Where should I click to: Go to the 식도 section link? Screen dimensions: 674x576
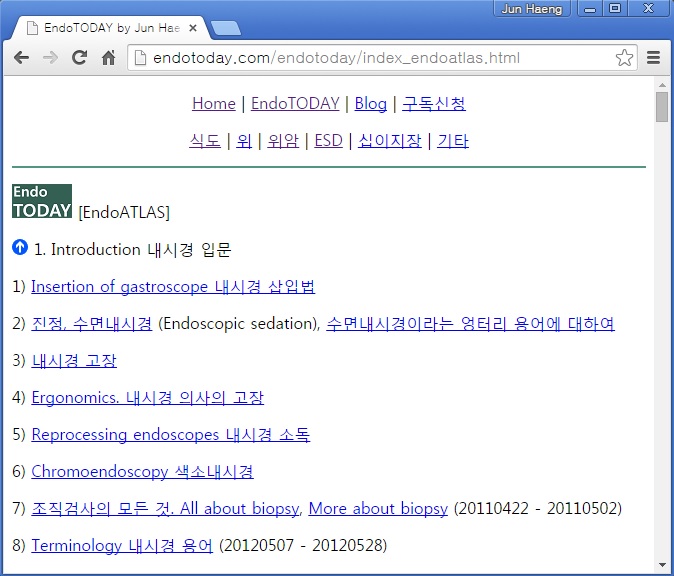point(205,141)
